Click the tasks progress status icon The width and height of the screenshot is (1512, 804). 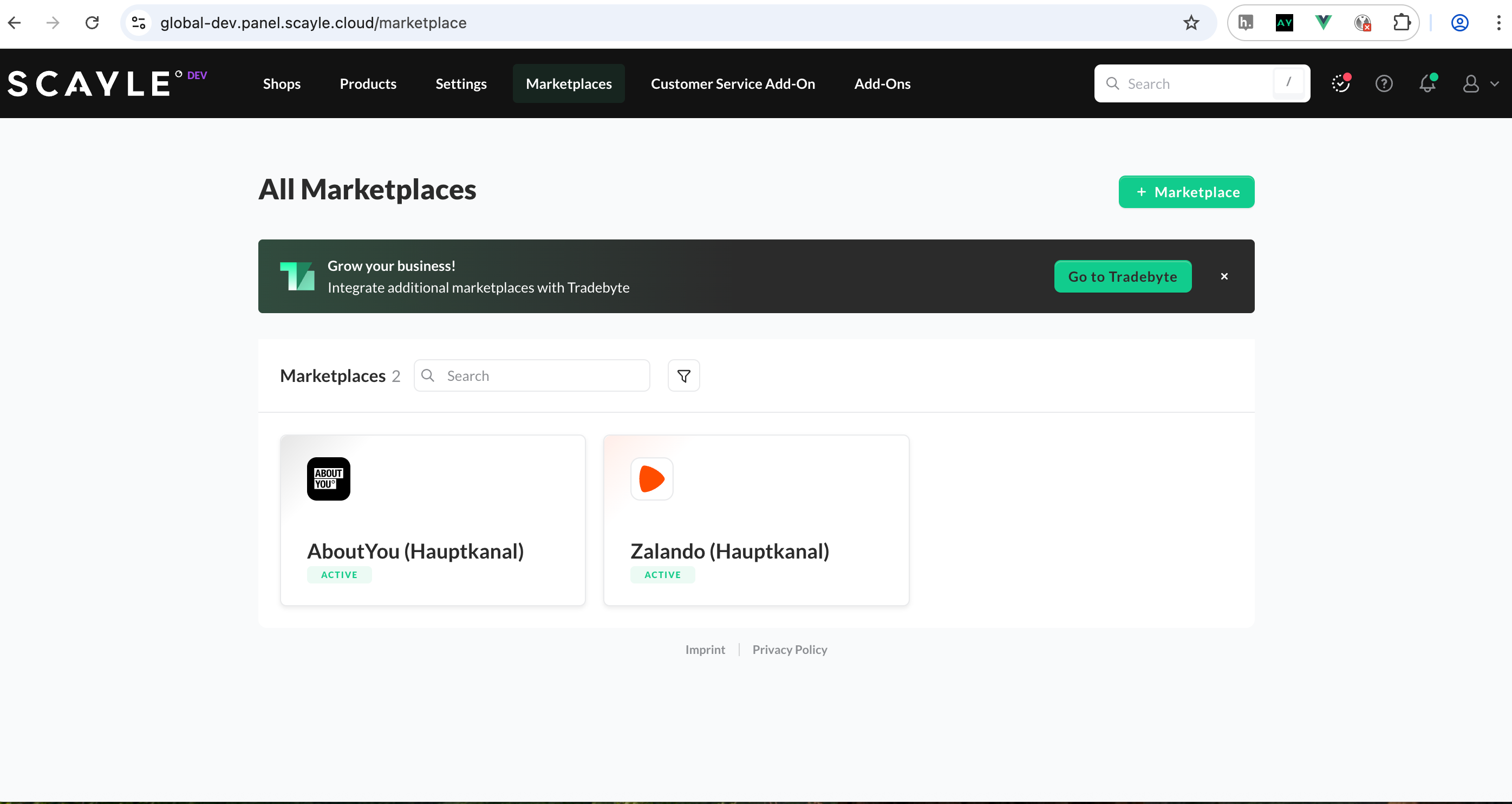pyautogui.click(x=1340, y=83)
